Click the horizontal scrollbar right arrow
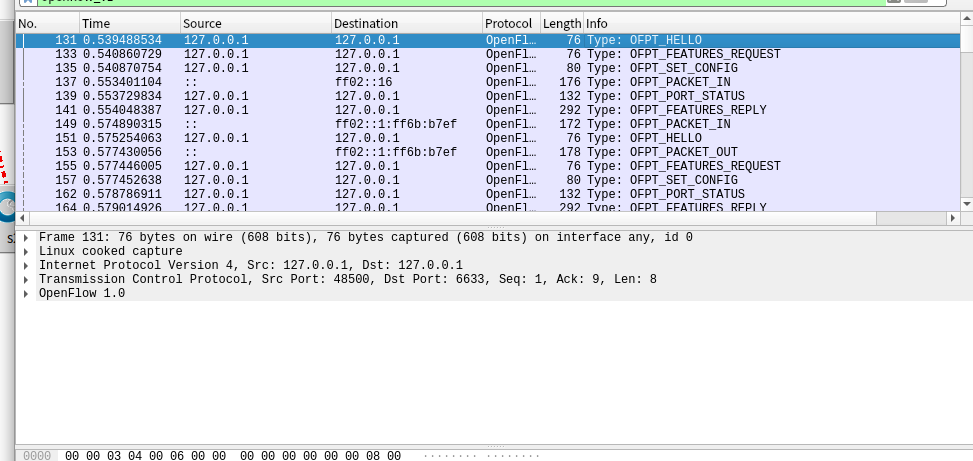This screenshot has height=461, width=973. click(x=953, y=218)
